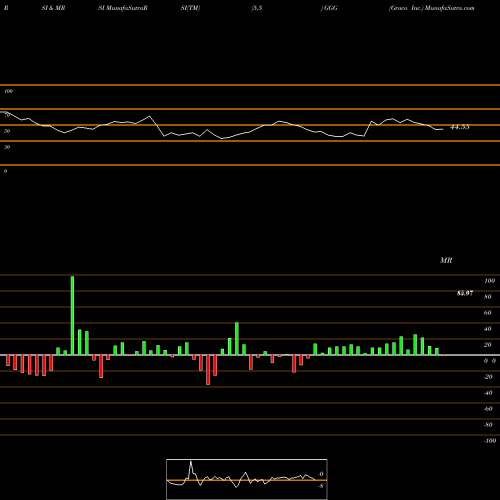Click the deepest red MR histogram bar
Viewport: 500px width, 500px height.
click(x=208, y=370)
